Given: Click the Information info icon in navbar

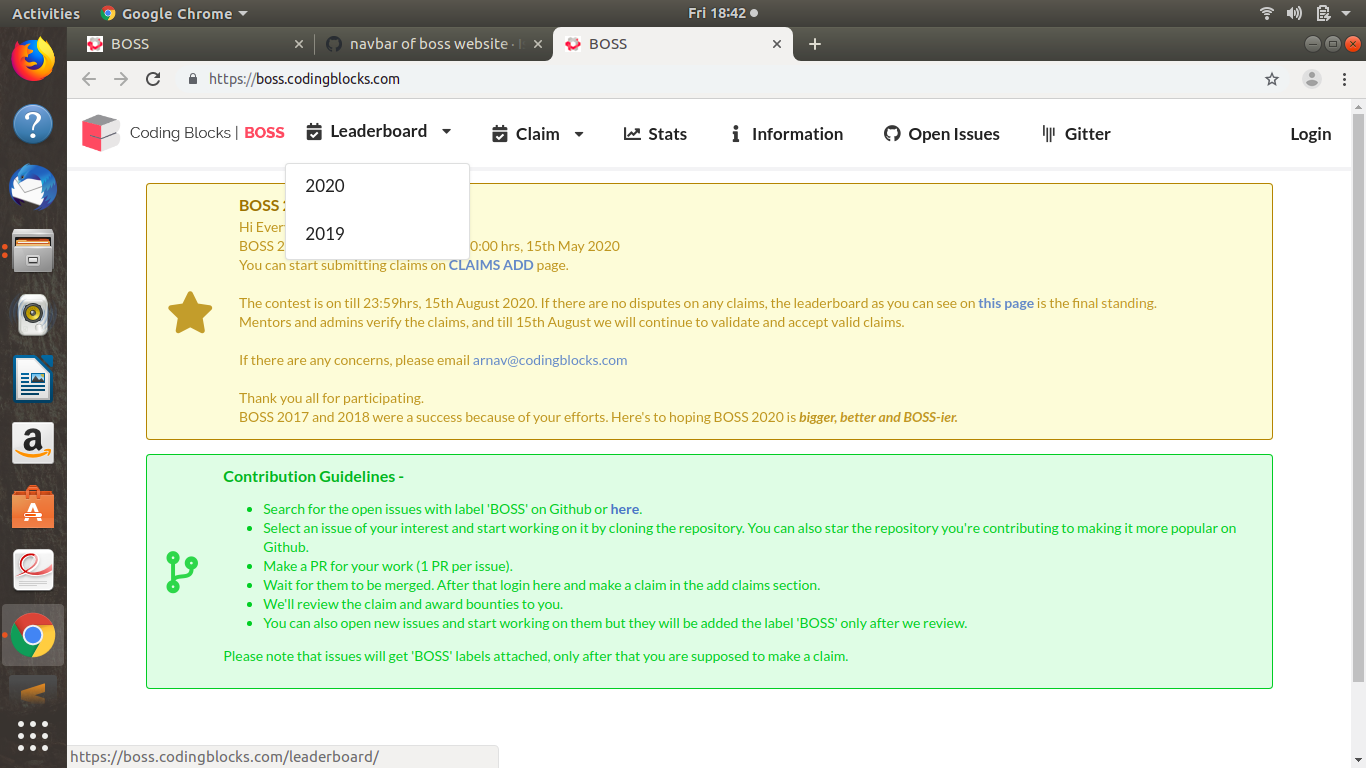Looking at the screenshot, I should (x=736, y=133).
